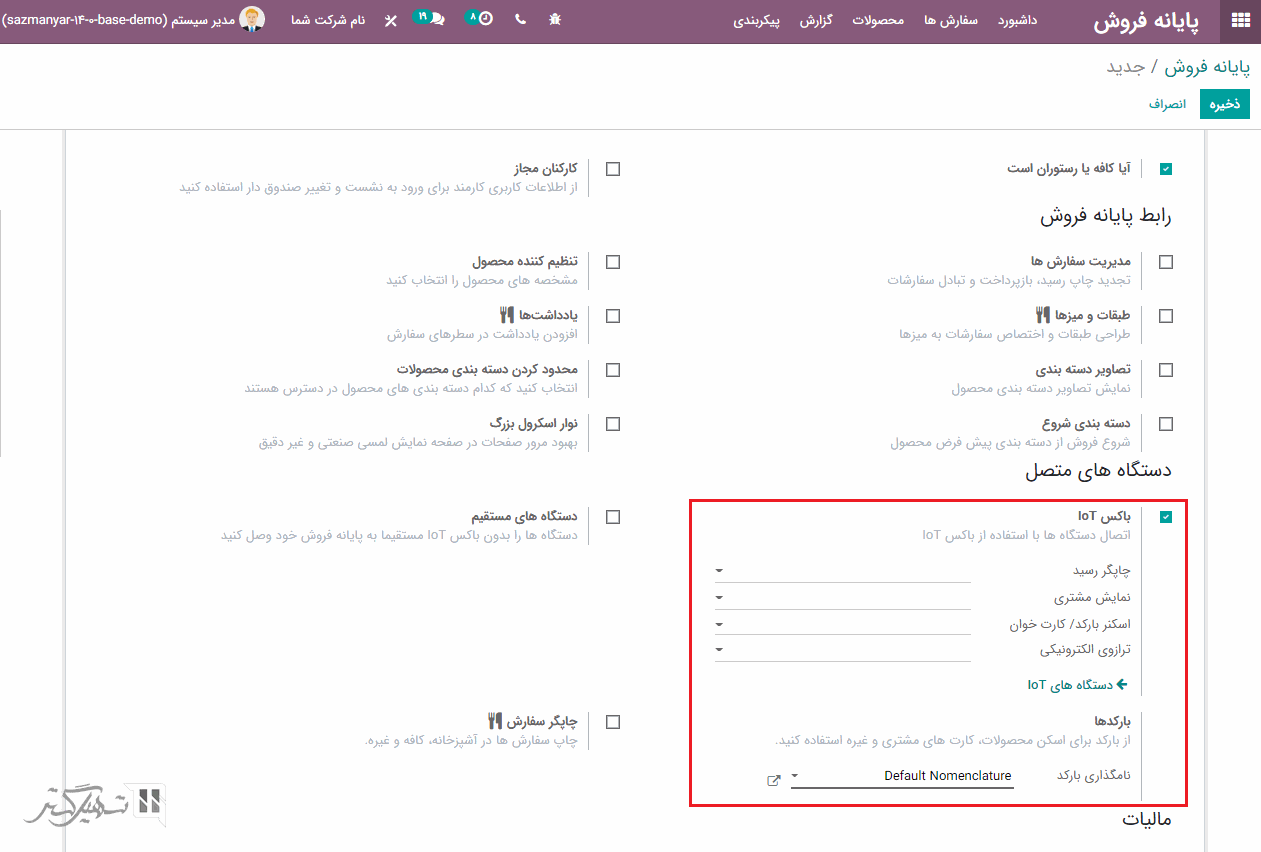Click the system admin user avatar

click(252, 19)
